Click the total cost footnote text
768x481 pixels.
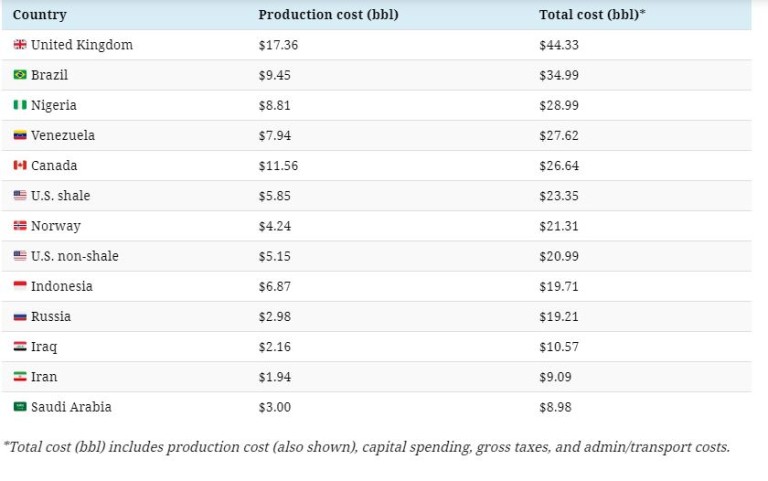coord(367,447)
